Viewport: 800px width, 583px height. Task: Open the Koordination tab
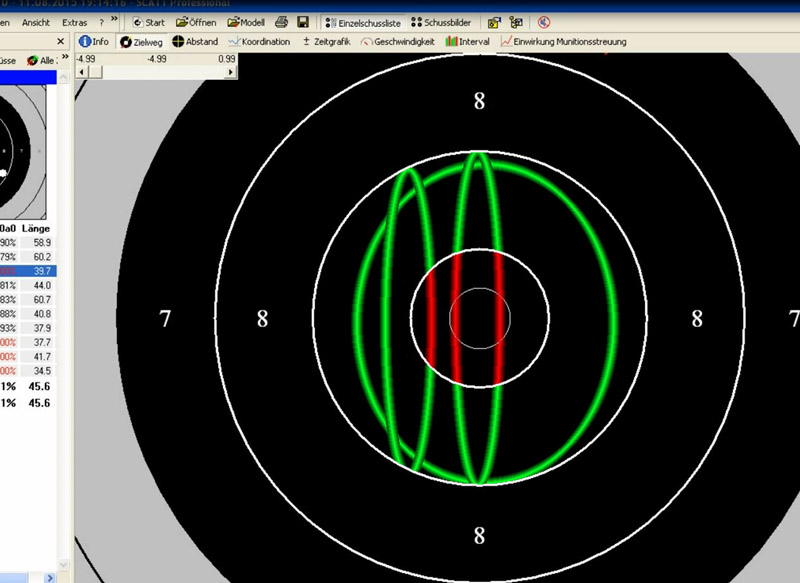(x=259, y=42)
